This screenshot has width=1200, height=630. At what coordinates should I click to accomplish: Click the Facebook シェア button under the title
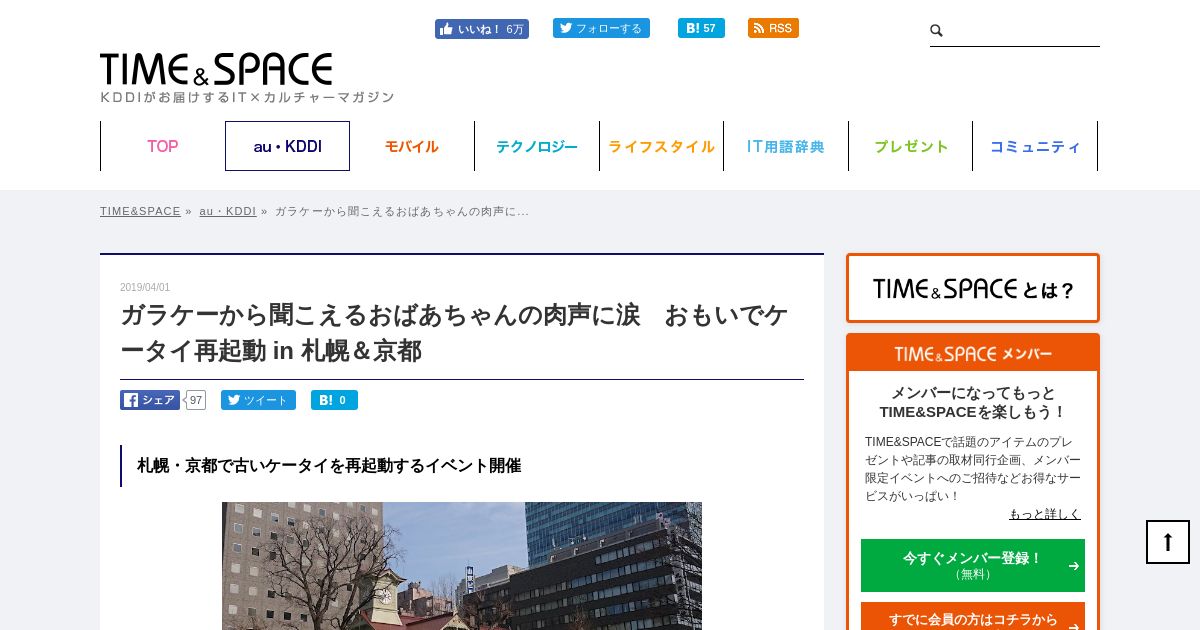pyautogui.click(x=150, y=400)
